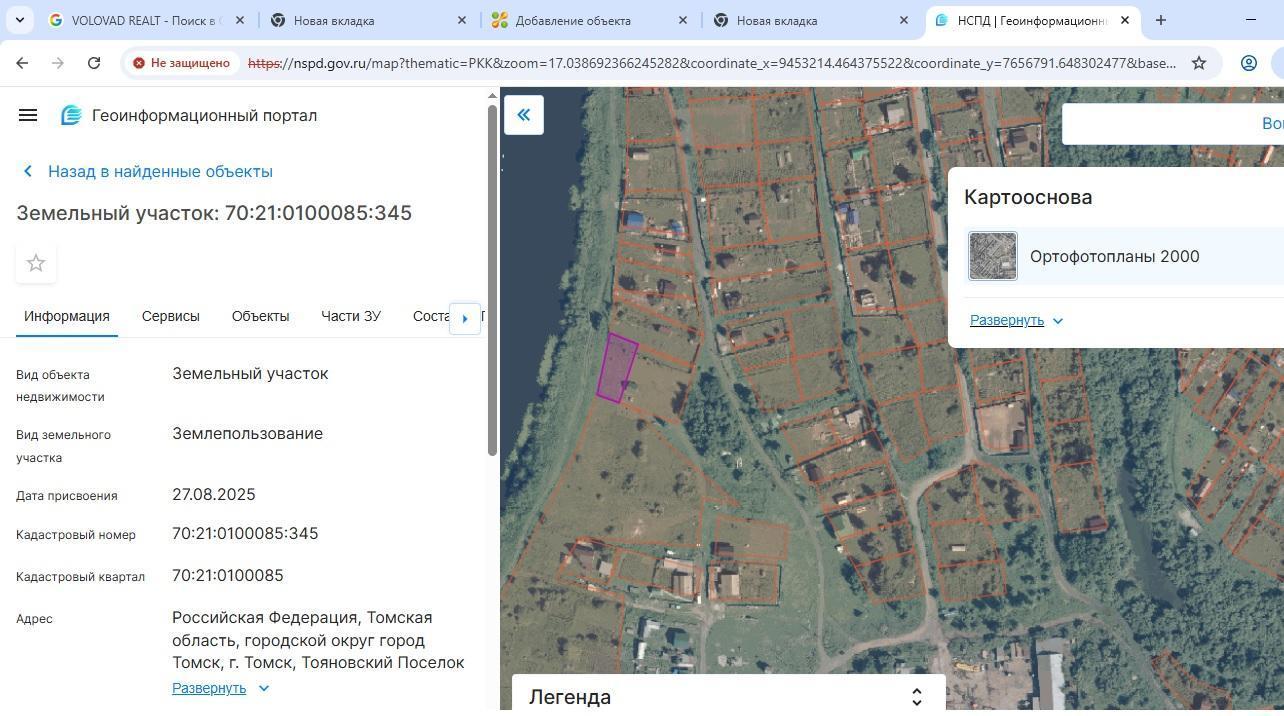Click the highlighted purple parcel on the map
Screen dimensions: 1284x716
click(616, 368)
